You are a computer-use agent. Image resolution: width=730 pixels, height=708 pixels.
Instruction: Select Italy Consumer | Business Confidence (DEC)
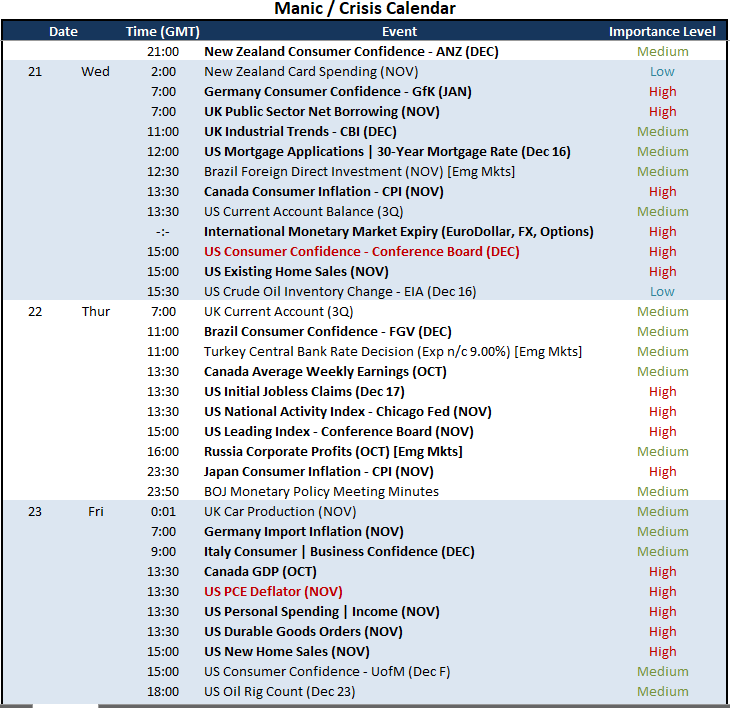click(339, 552)
